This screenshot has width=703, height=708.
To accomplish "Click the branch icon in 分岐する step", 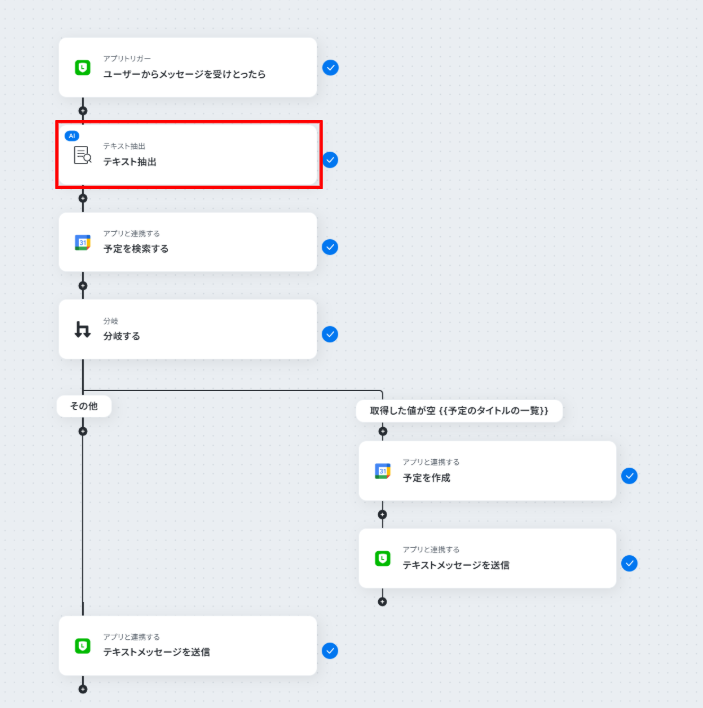I will tap(83, 329).
